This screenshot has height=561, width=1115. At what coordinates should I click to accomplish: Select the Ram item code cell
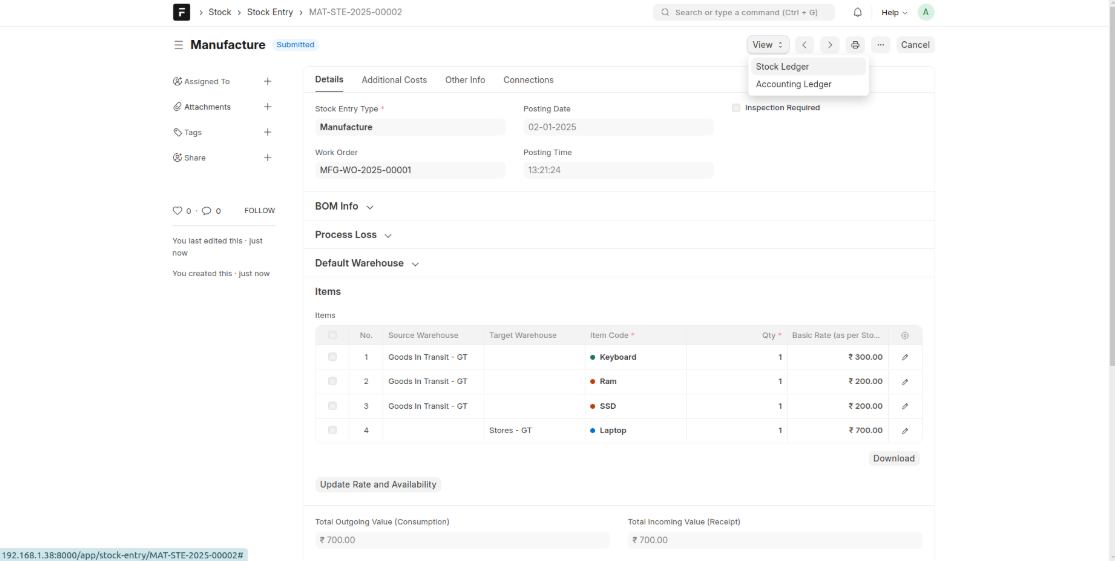[x=636, y=382]
